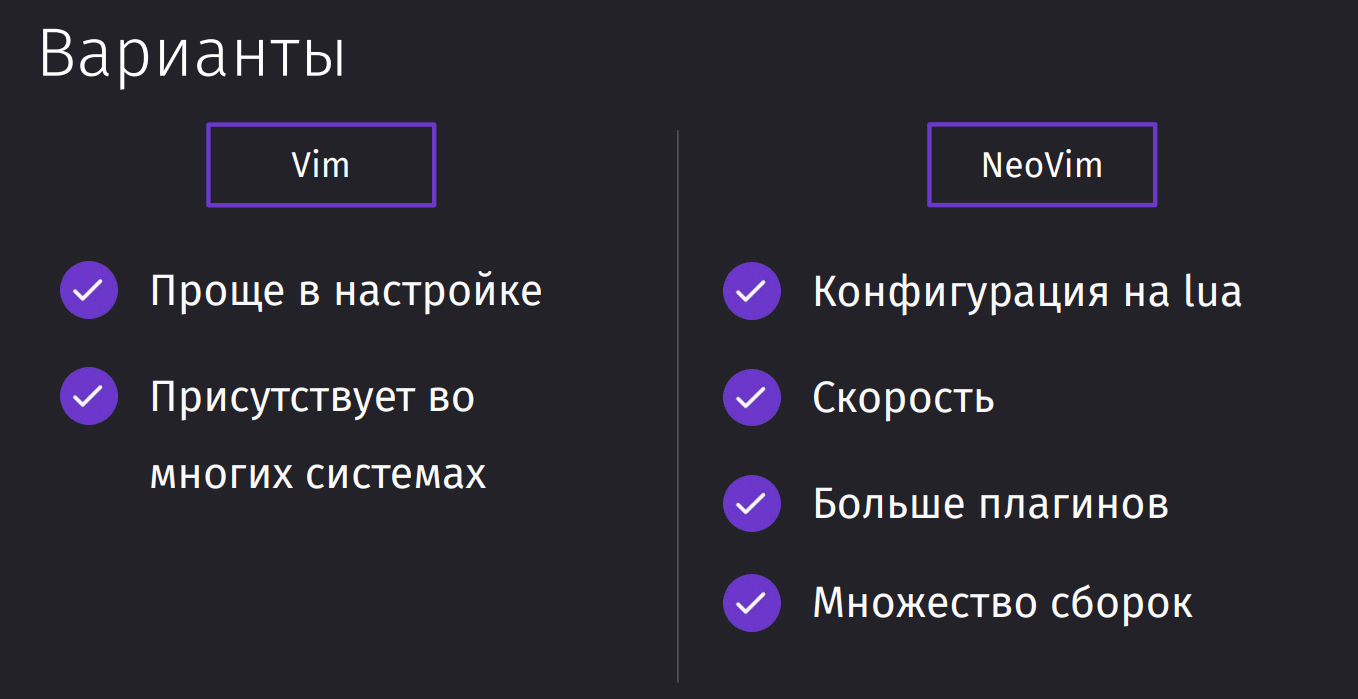Select the checkmark icon next to Конфигурация на lua

(x=751, y=291)
